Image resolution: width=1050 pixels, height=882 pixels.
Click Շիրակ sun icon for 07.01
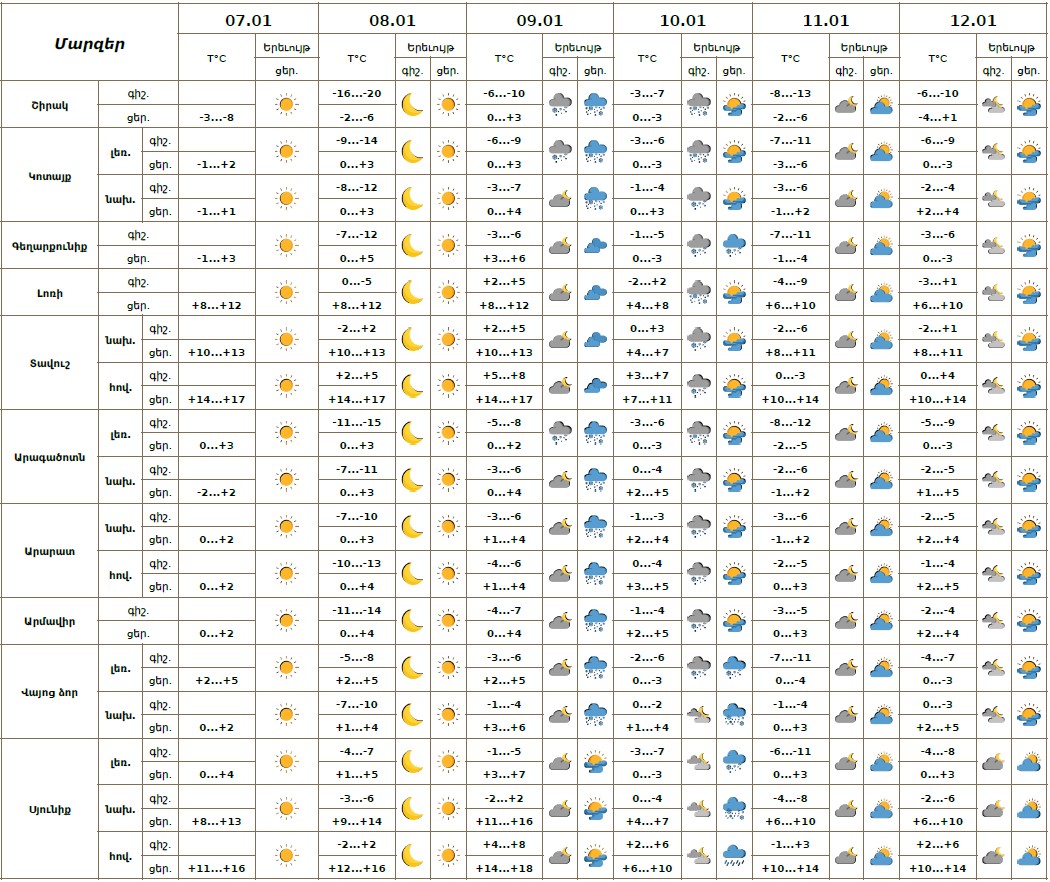(286, 104)
